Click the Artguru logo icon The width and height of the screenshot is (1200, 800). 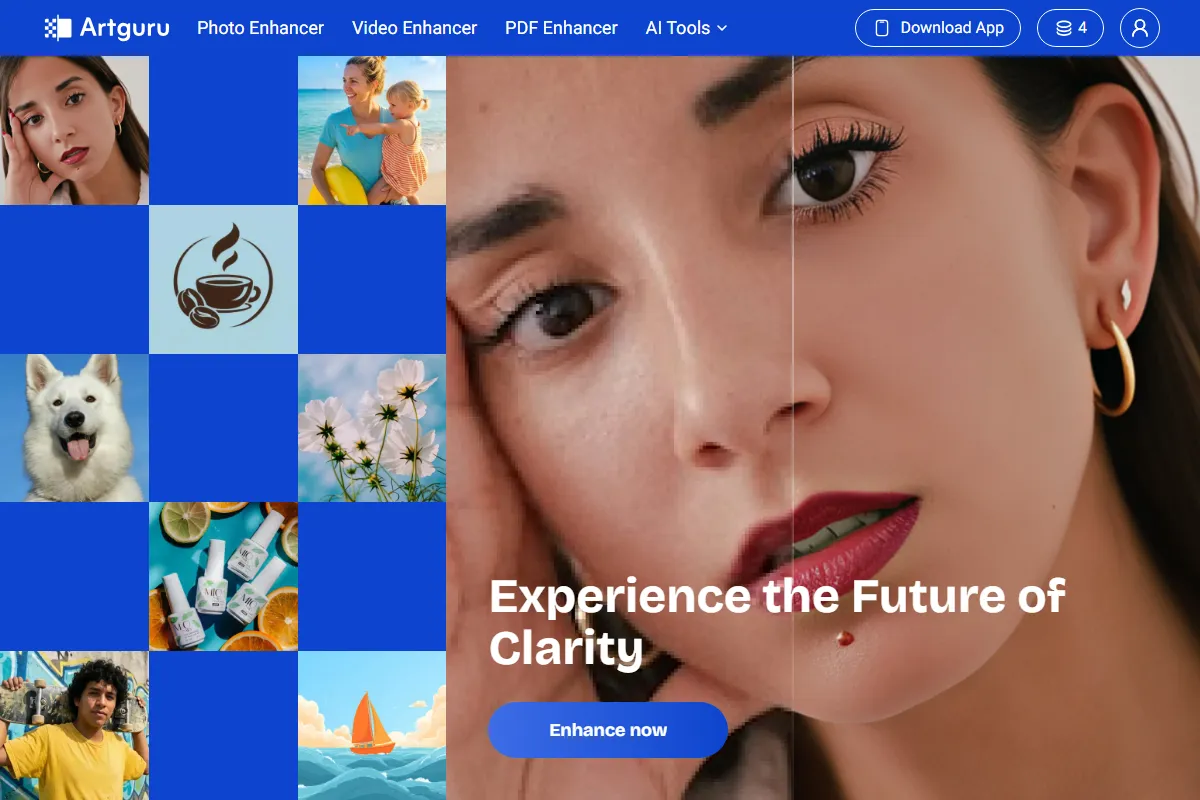click(x=58, y=28)
